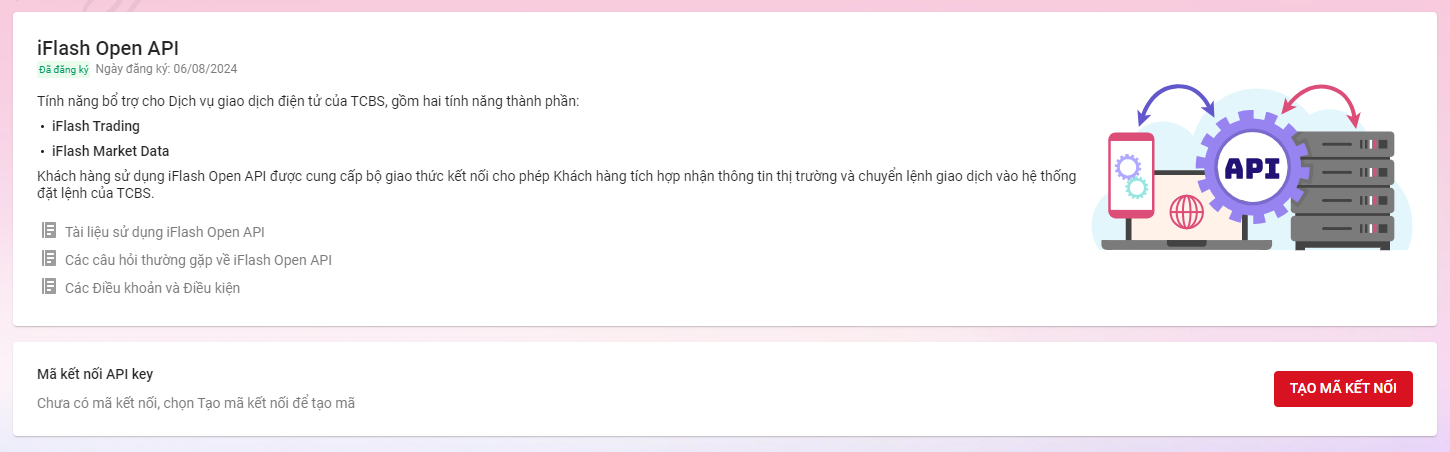Click the pink smartphone illustration
The image size is (1450, 452).
click(1132, 175)
